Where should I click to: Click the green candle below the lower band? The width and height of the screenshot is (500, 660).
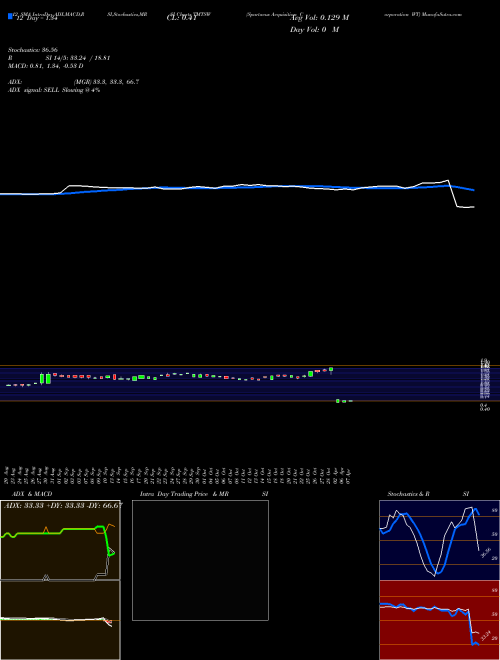338,401
